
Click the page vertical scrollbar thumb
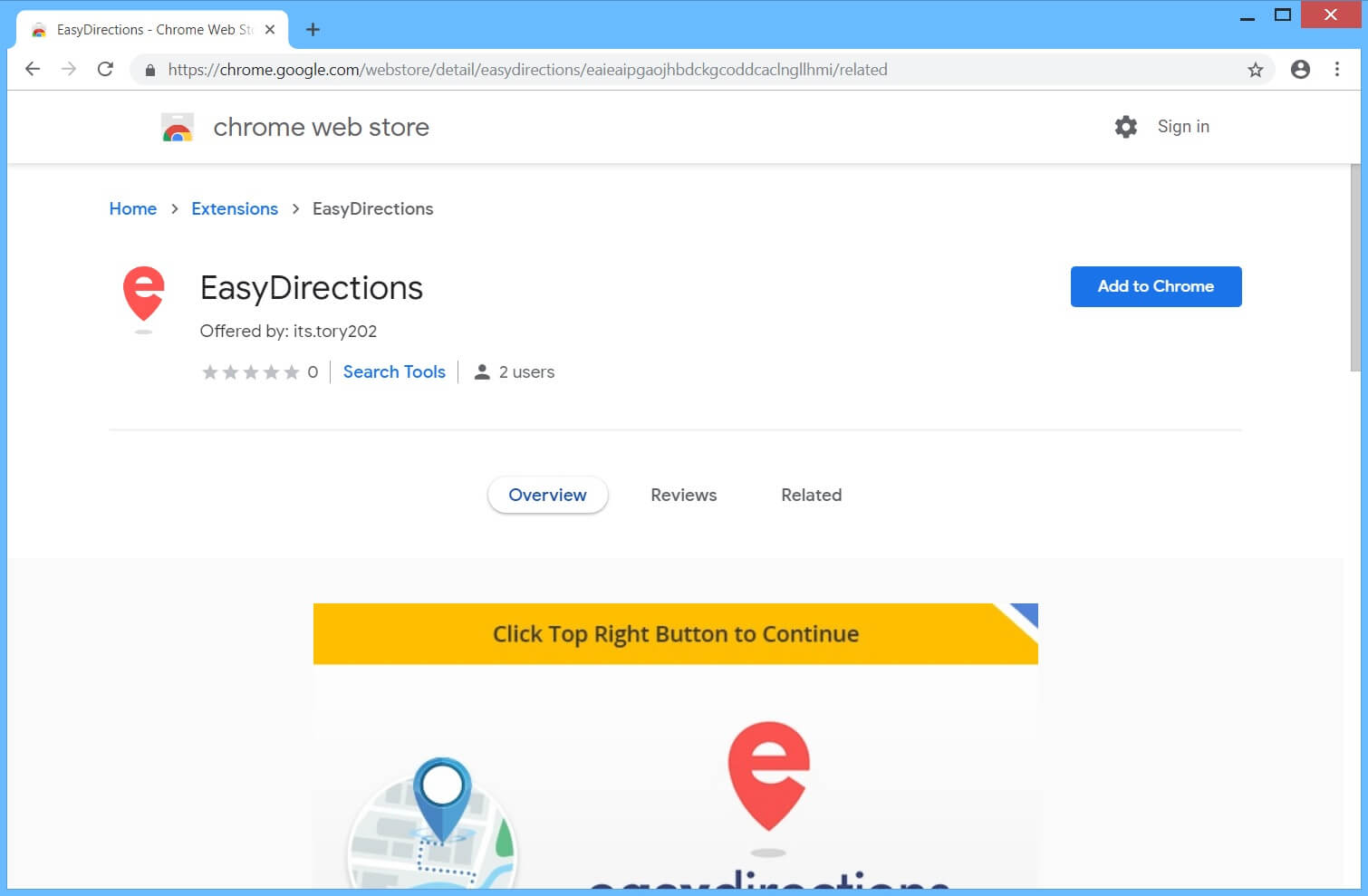[1355, 267]
